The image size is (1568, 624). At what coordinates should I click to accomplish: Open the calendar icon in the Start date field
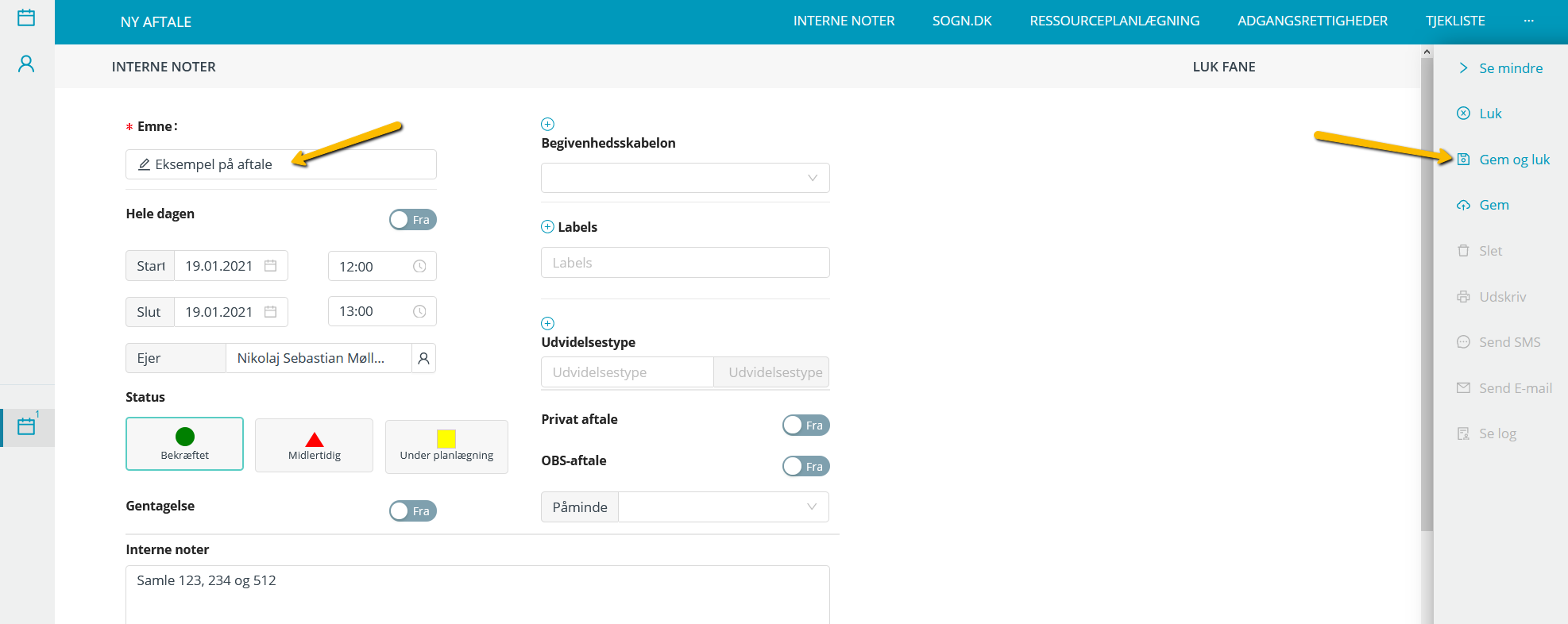coord(270,266)
